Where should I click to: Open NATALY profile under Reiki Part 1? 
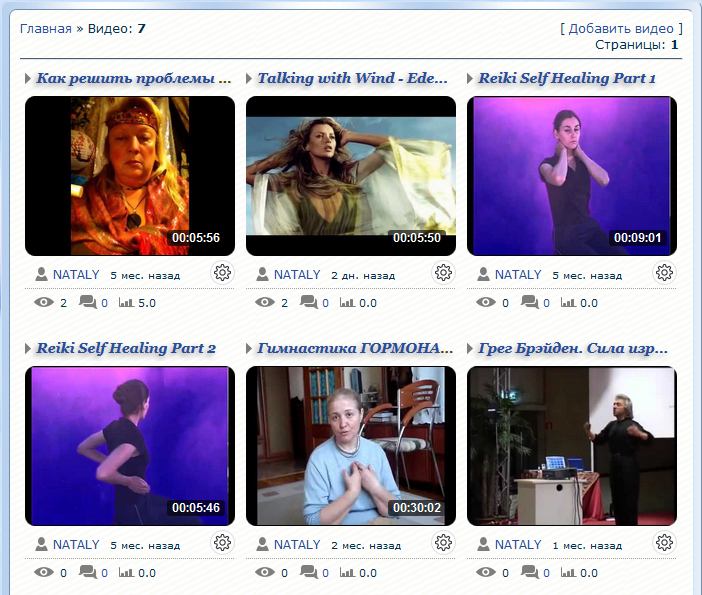coord(518,274)
